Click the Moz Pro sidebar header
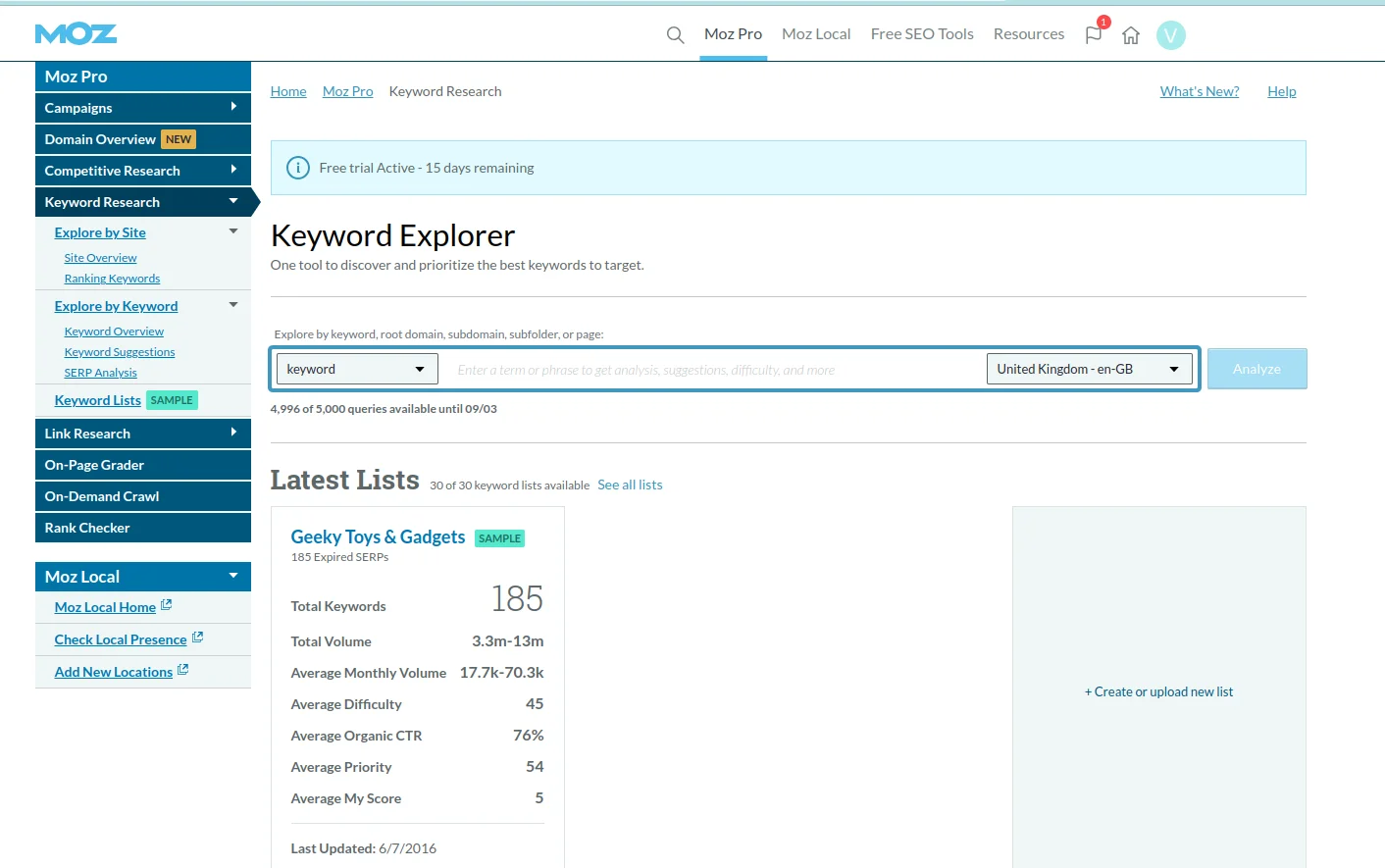The height and width of the screenshot is (868, 1385). [x=143, y=77]
